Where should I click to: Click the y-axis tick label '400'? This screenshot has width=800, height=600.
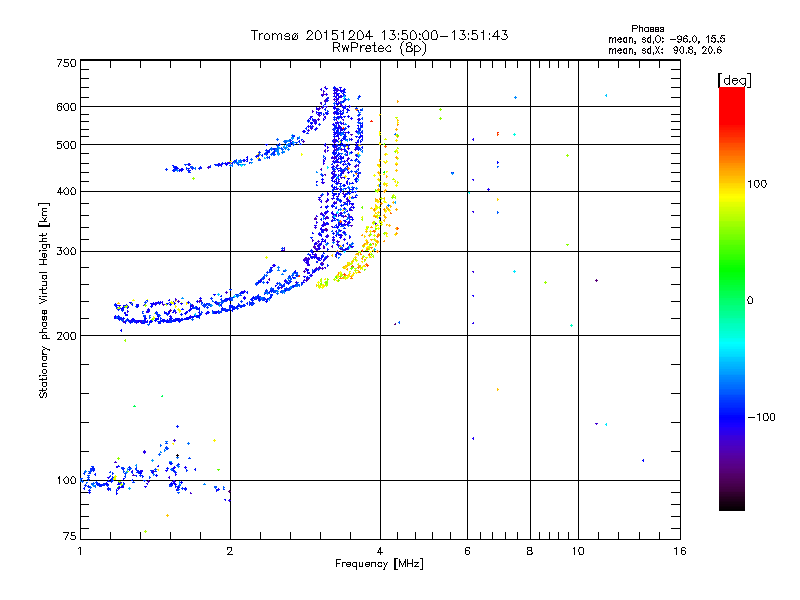(x=66, y=192)
